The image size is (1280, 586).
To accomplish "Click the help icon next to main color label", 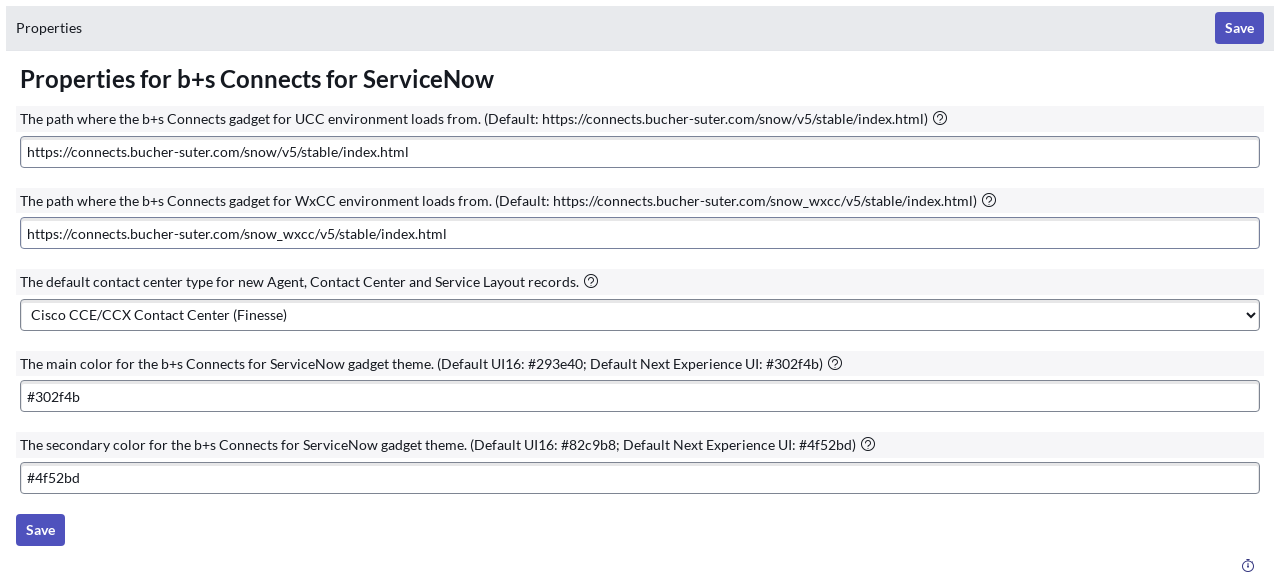I will click(x=835, y=363).
